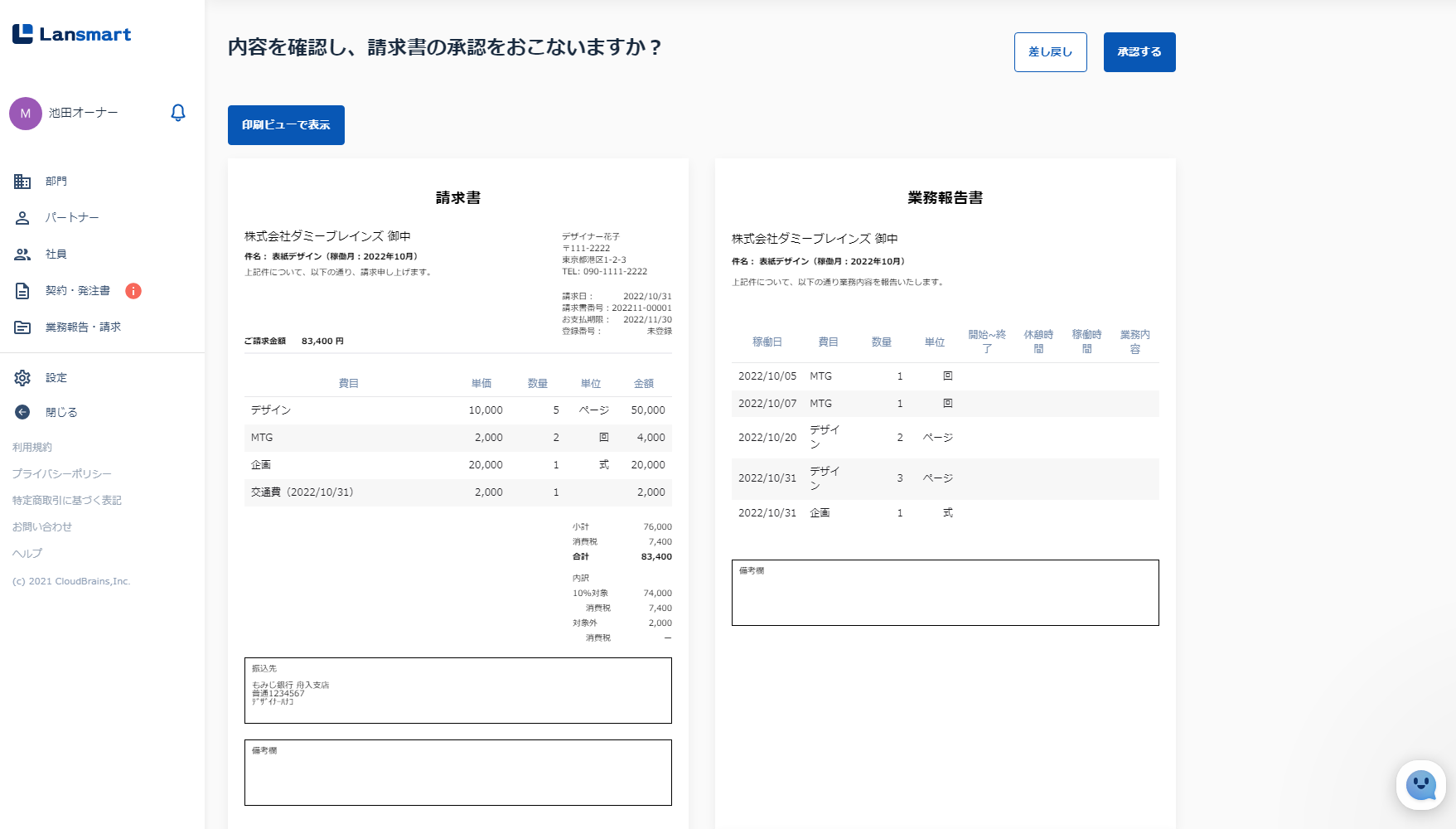Click the Lansmart logo

pyautogui.click(x=72, y=34)
